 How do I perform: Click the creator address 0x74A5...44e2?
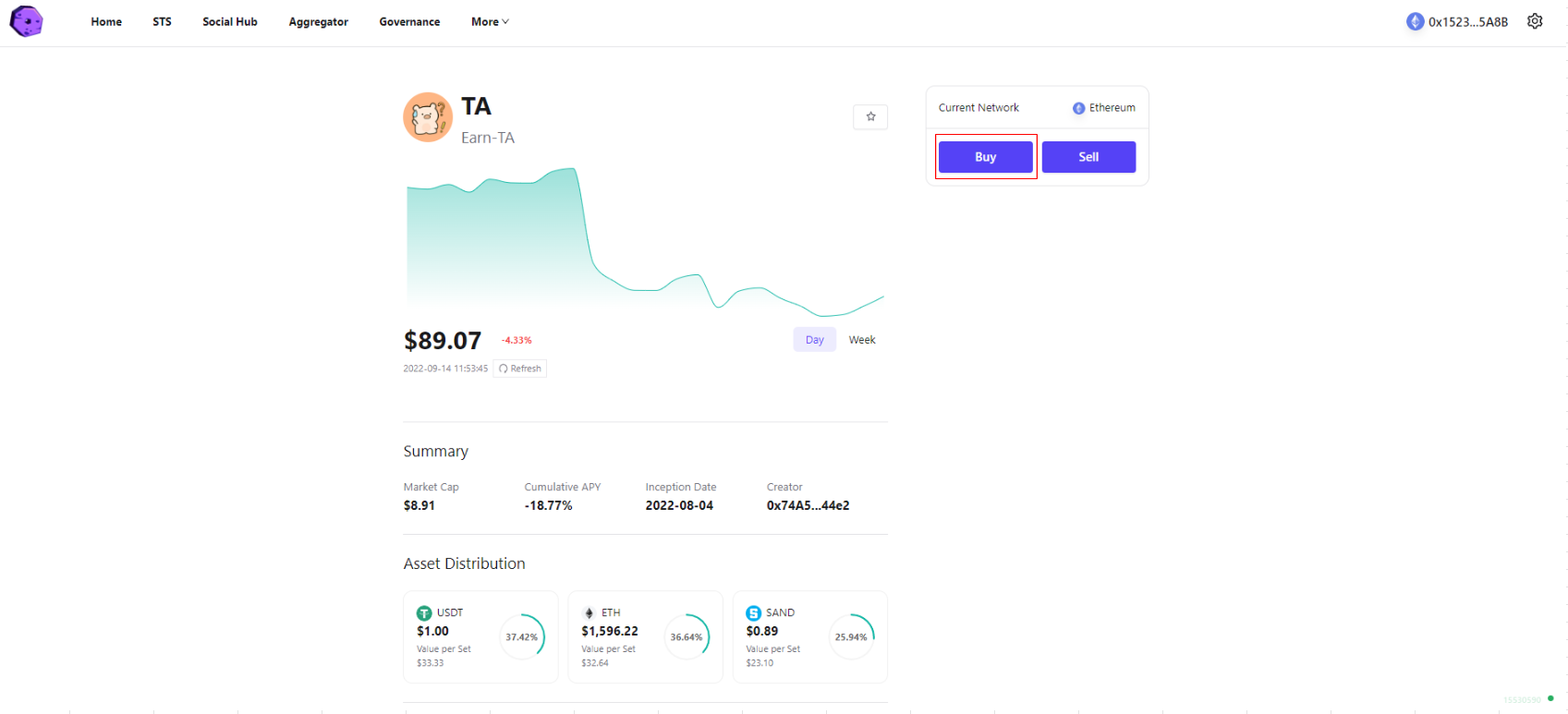click(808, 506)
